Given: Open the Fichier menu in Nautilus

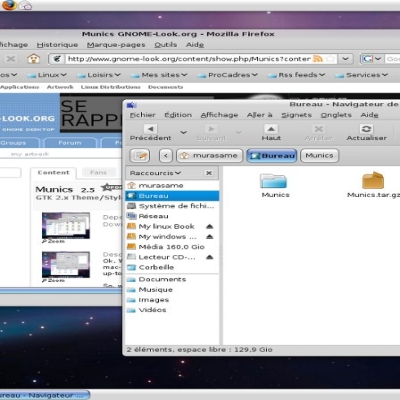Looking at the screenshot, I should 143,115.
